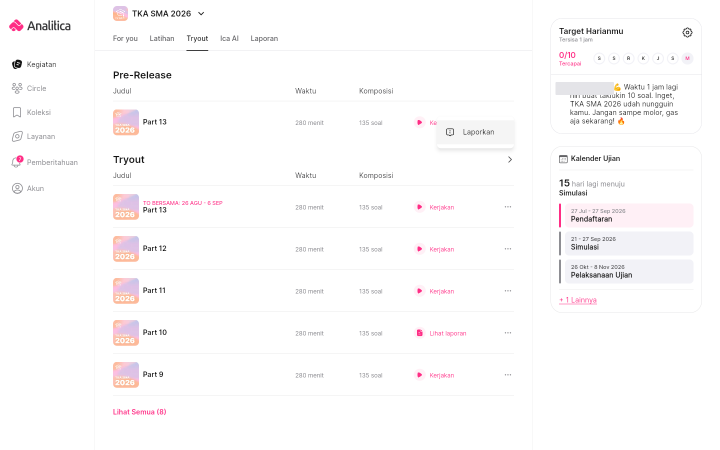Open Part 12 thumbnail
720x450 pixels.
point(126,249)
